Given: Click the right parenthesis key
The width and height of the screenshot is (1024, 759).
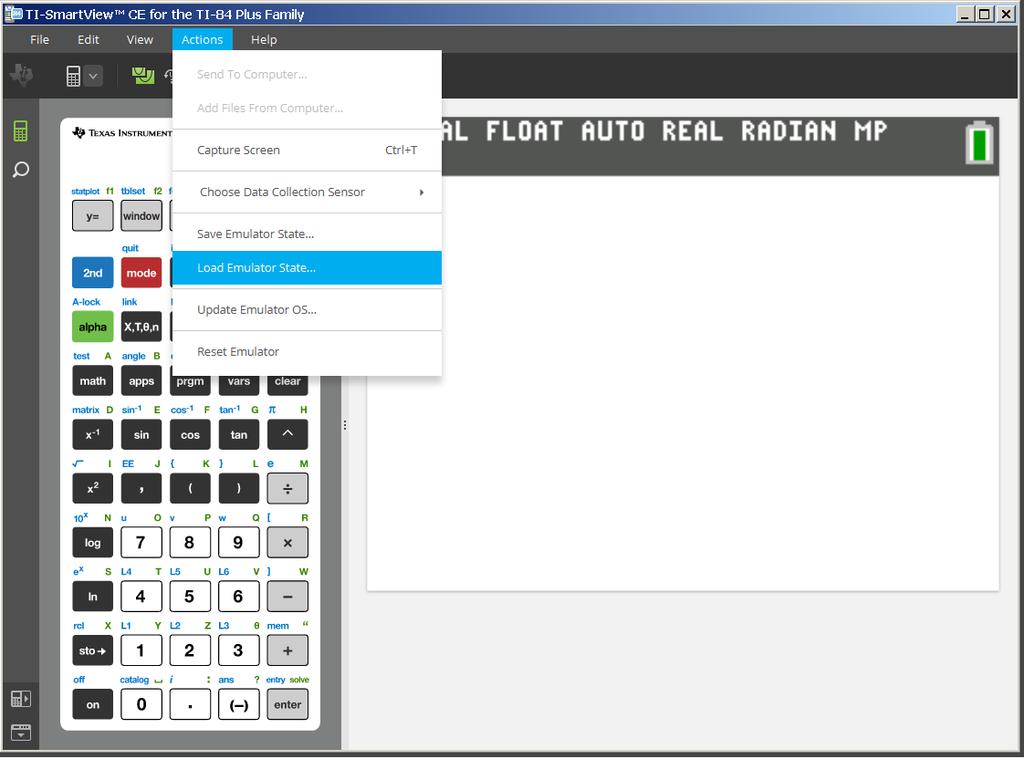Looking at the screenshot, I should (239, 489).
